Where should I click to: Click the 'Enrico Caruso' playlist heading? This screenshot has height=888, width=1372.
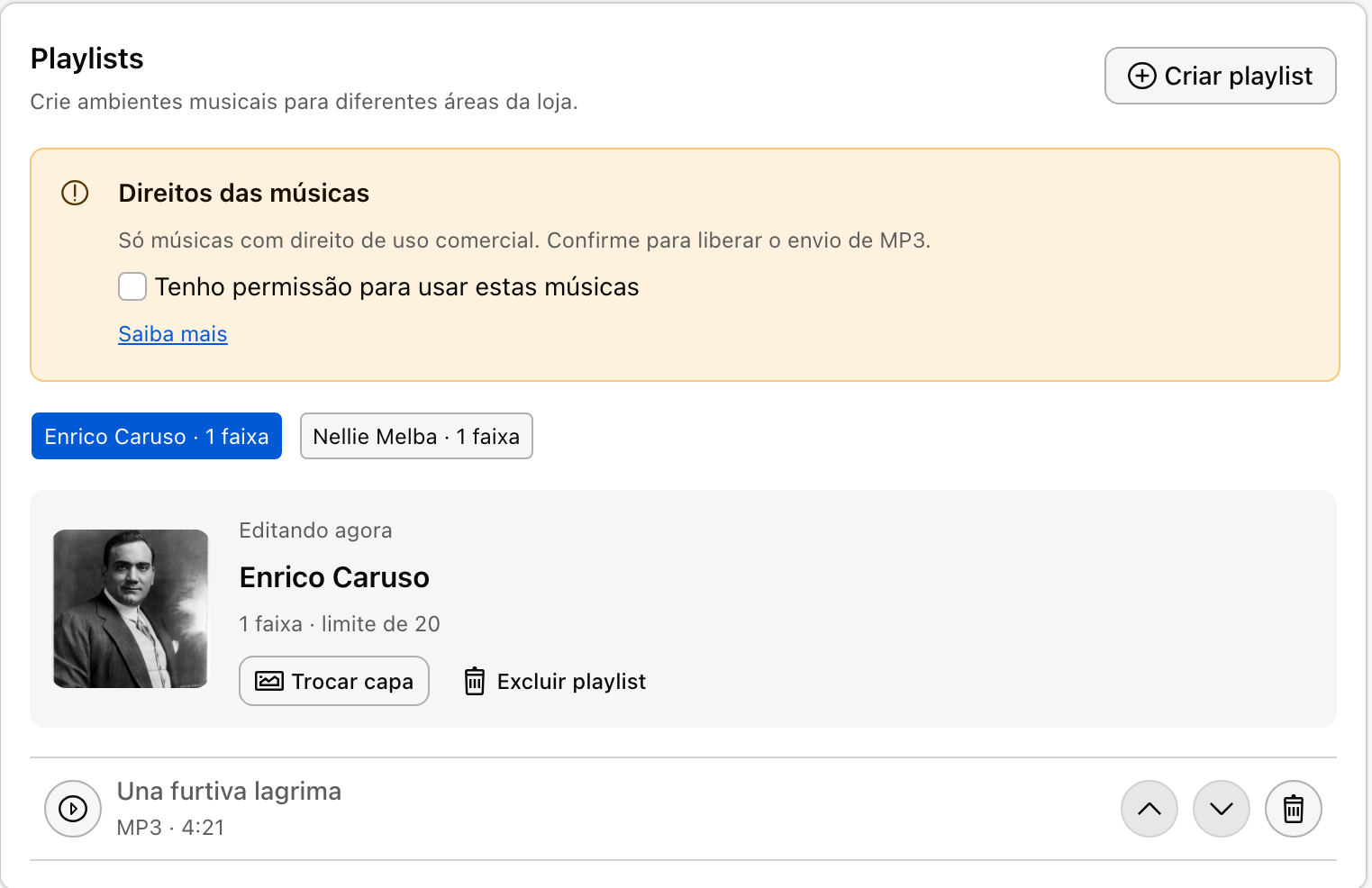(x=334, y=577)
